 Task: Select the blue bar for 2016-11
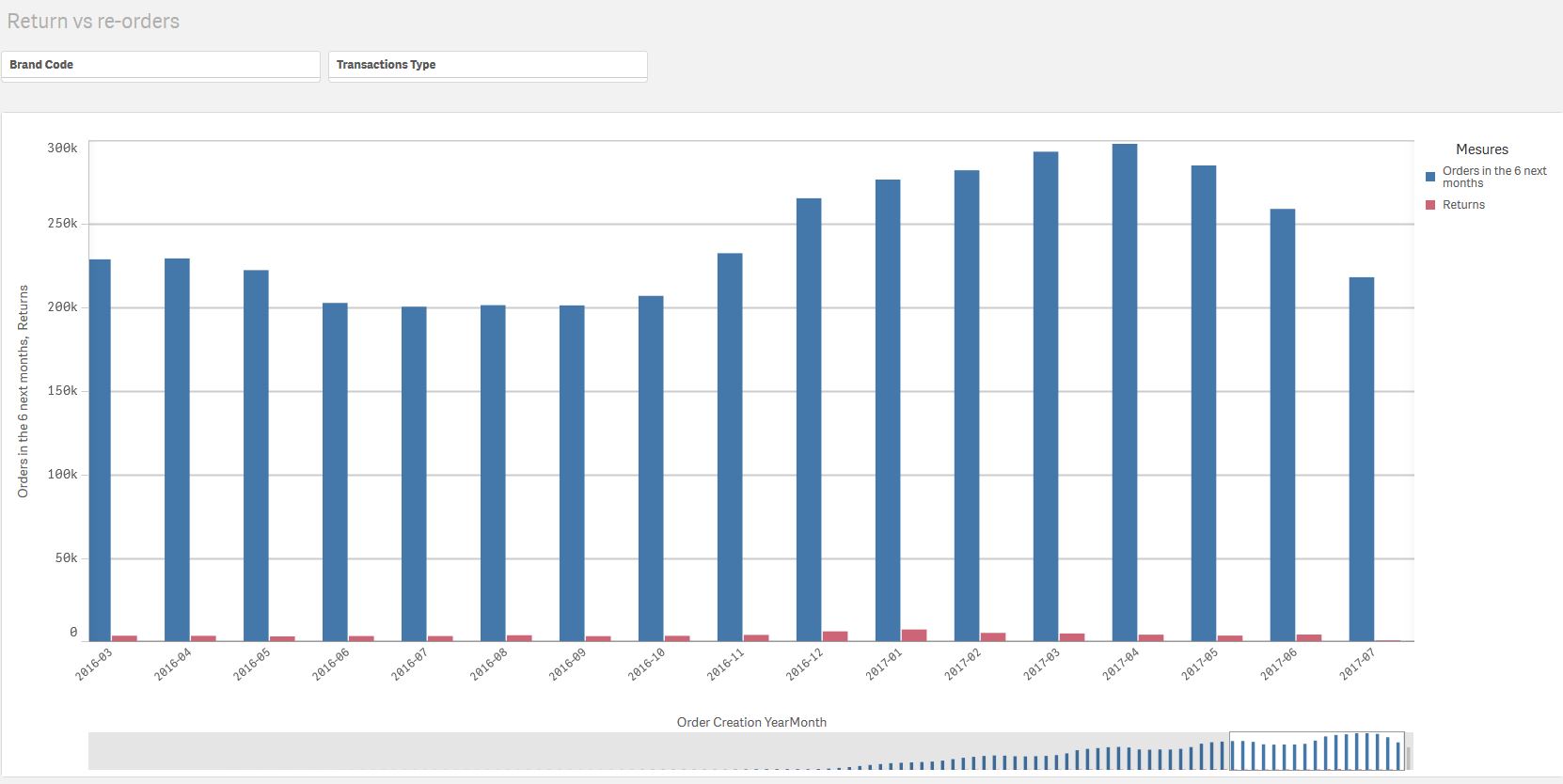click(x=730, y=447)
